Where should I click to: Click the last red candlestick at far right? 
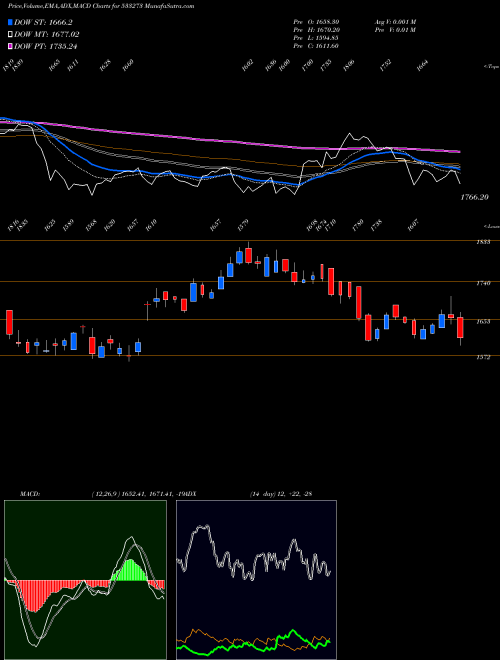point(460,327)
